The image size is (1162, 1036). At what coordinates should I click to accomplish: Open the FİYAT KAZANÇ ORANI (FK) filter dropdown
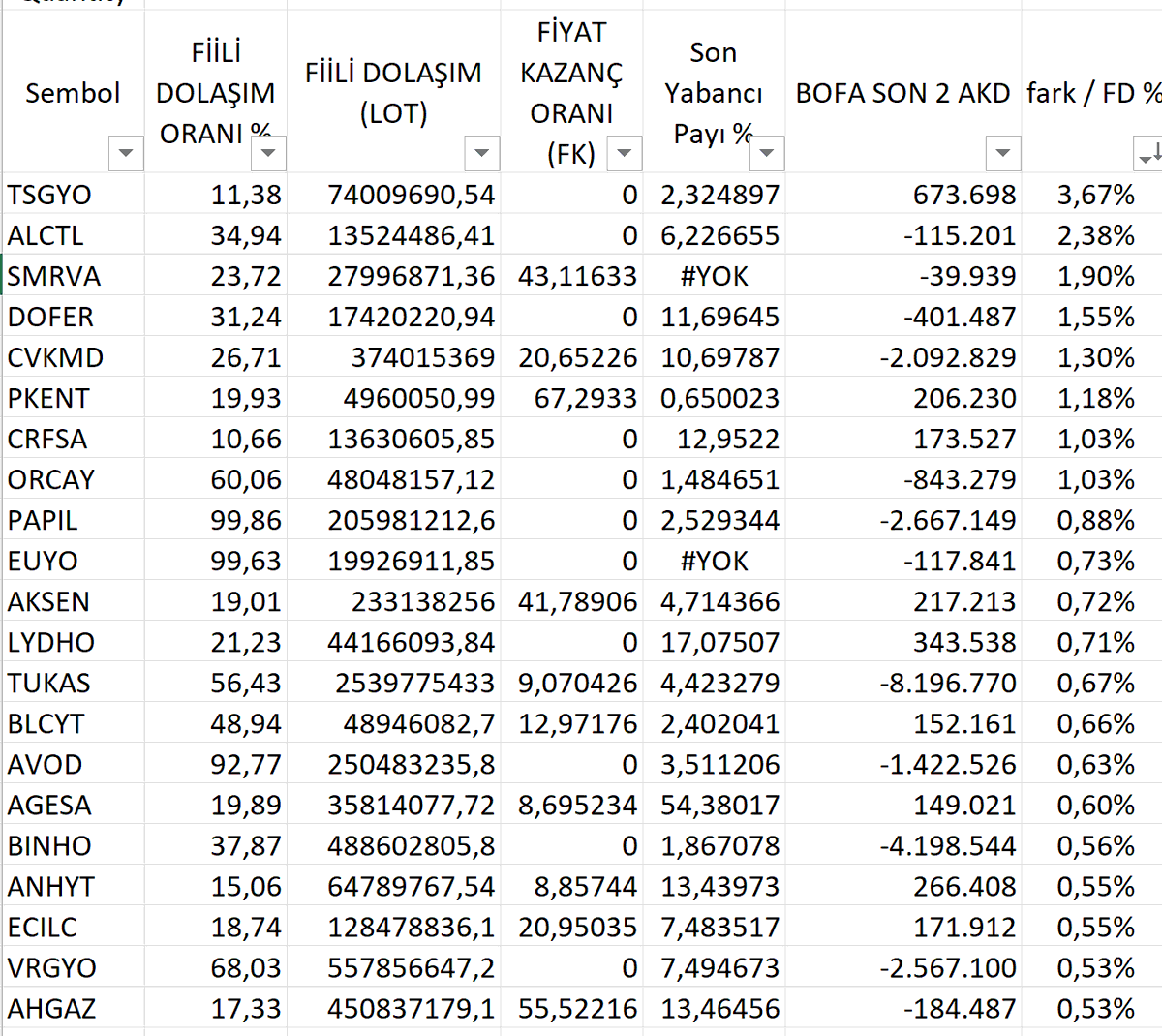tap(625, 153)
